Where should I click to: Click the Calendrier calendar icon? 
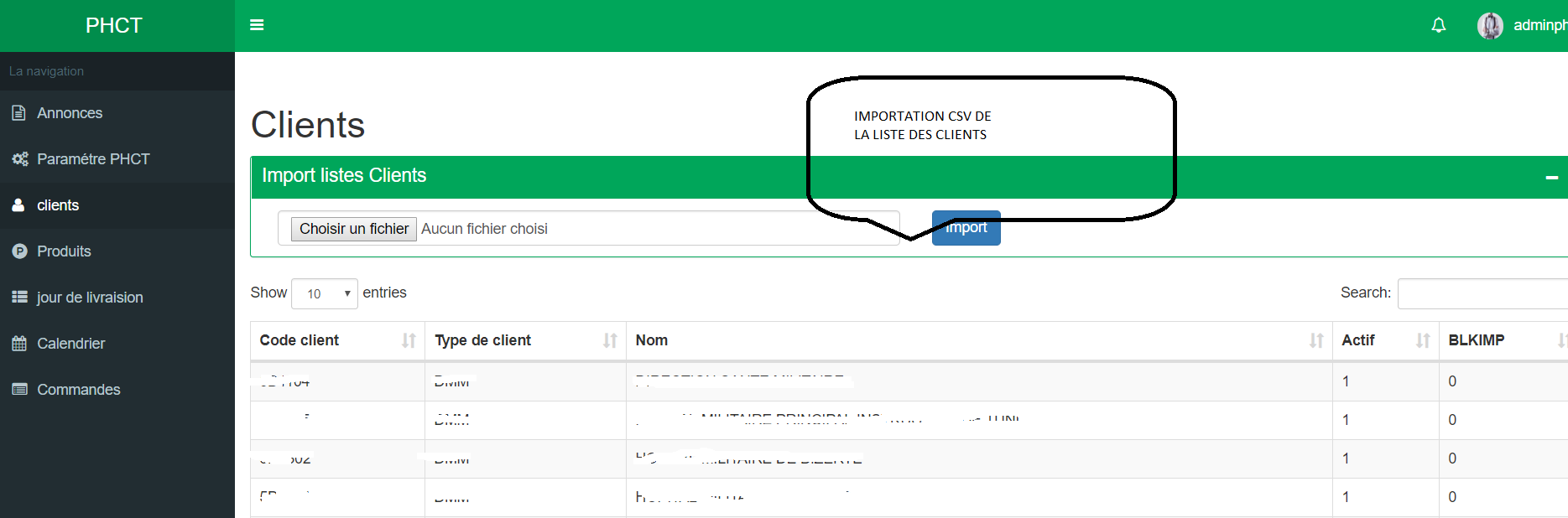19,344
